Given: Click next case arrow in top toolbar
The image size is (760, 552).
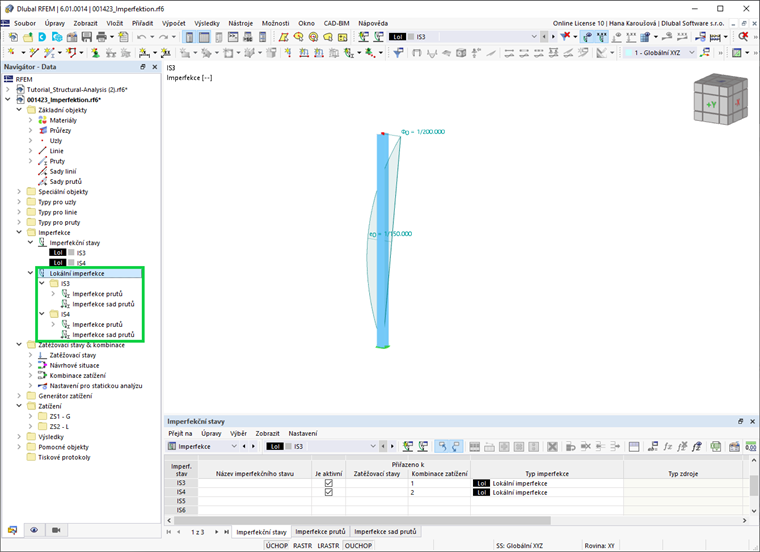Looking at the screenshot, I should tap(553, 37).
